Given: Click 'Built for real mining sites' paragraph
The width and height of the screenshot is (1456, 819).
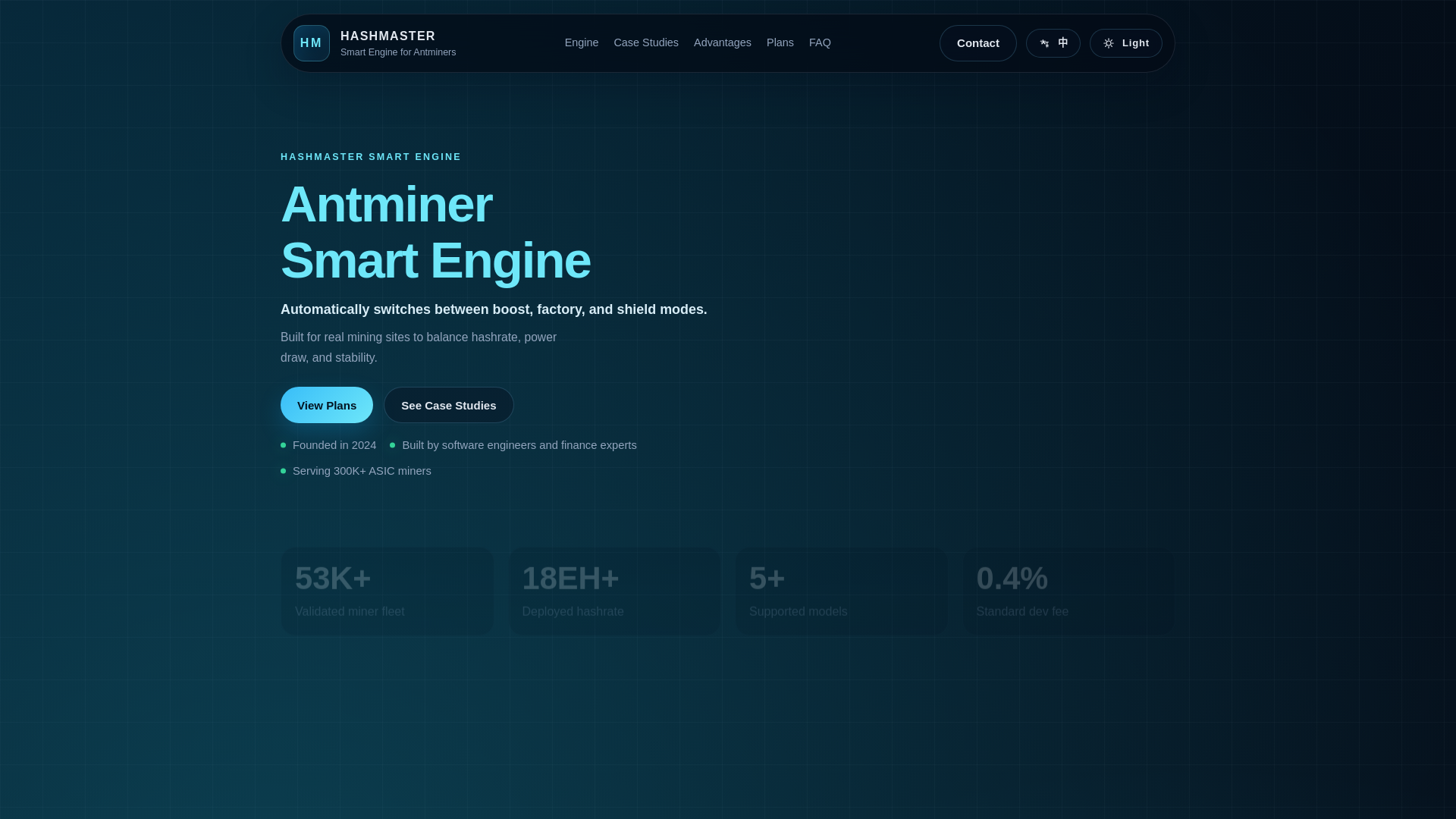Looking at the screenshot, I should (419, 347).
